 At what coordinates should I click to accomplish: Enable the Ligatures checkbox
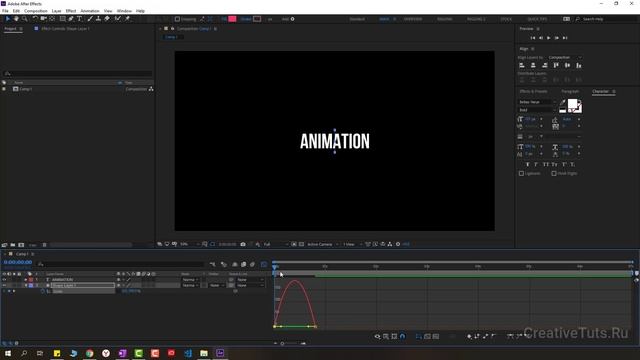521,173
